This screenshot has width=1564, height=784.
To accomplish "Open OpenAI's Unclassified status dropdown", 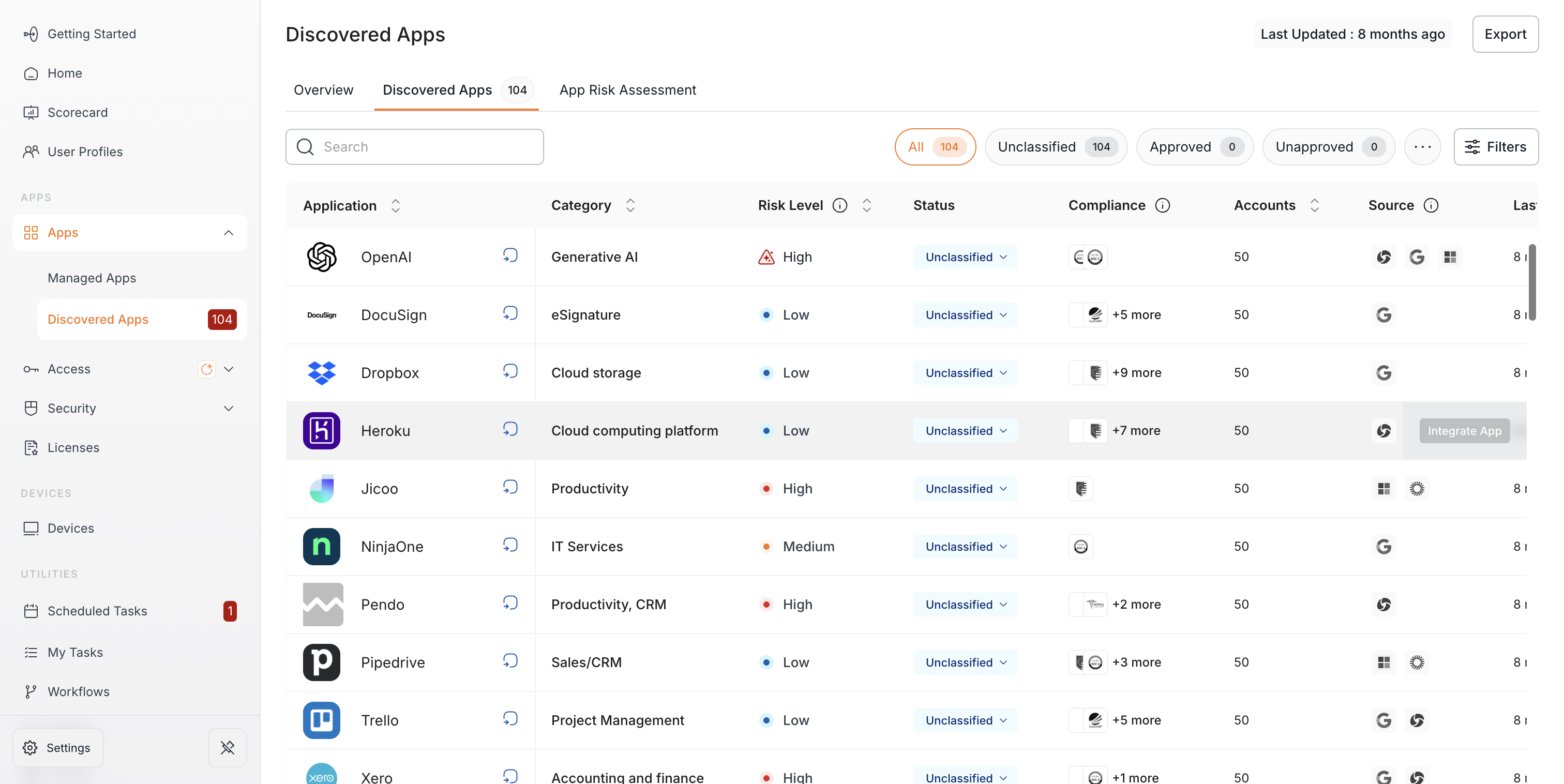I will click(966, 257).
